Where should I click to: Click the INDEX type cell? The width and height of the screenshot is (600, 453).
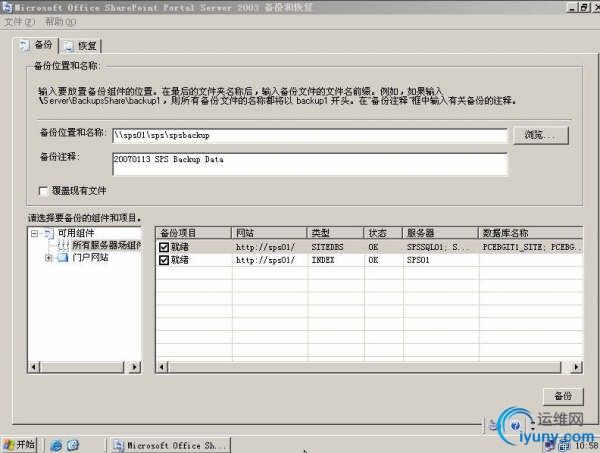point(323,260)
